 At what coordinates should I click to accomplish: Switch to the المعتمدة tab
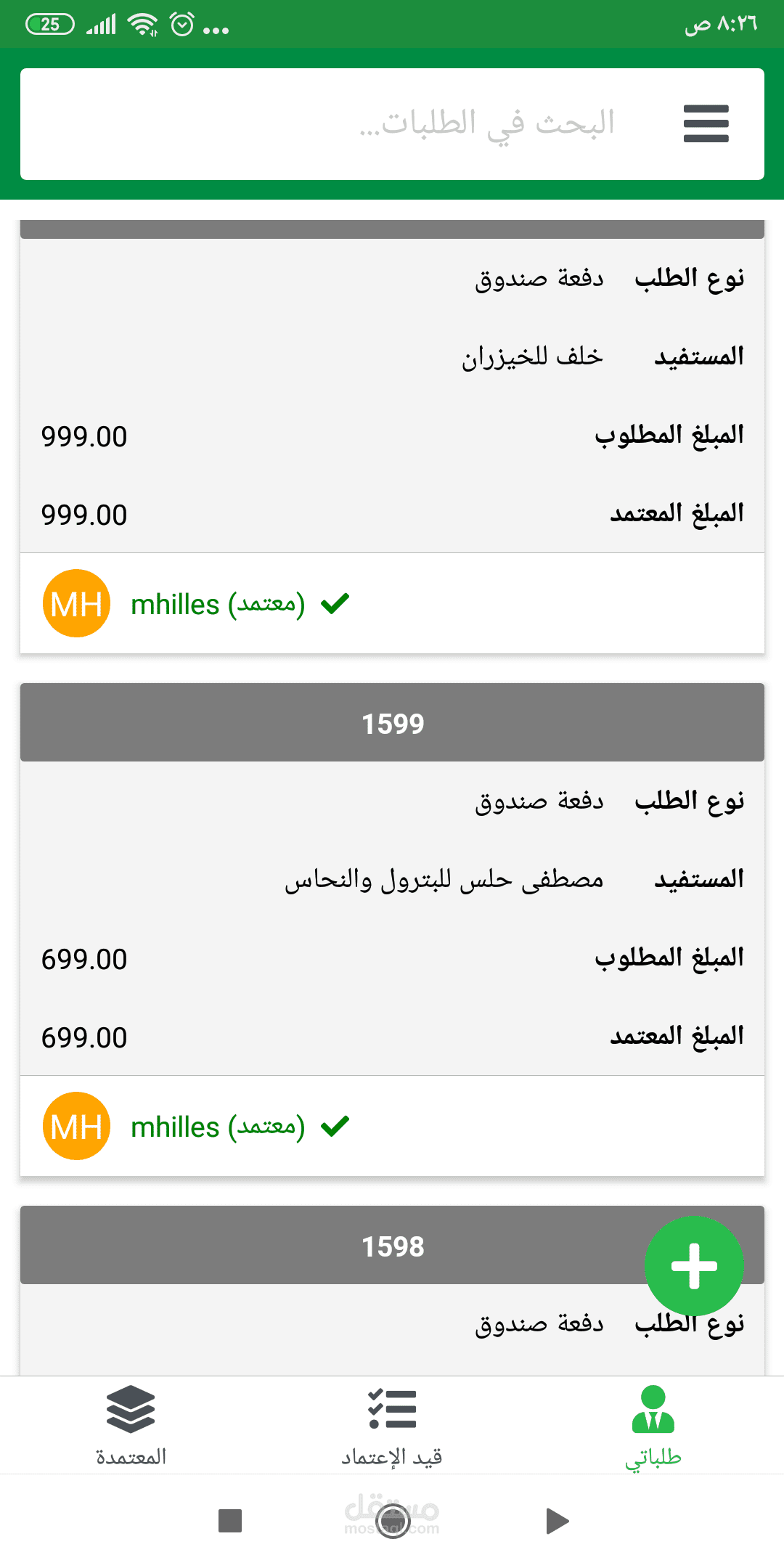click(x=131, y=1456)
